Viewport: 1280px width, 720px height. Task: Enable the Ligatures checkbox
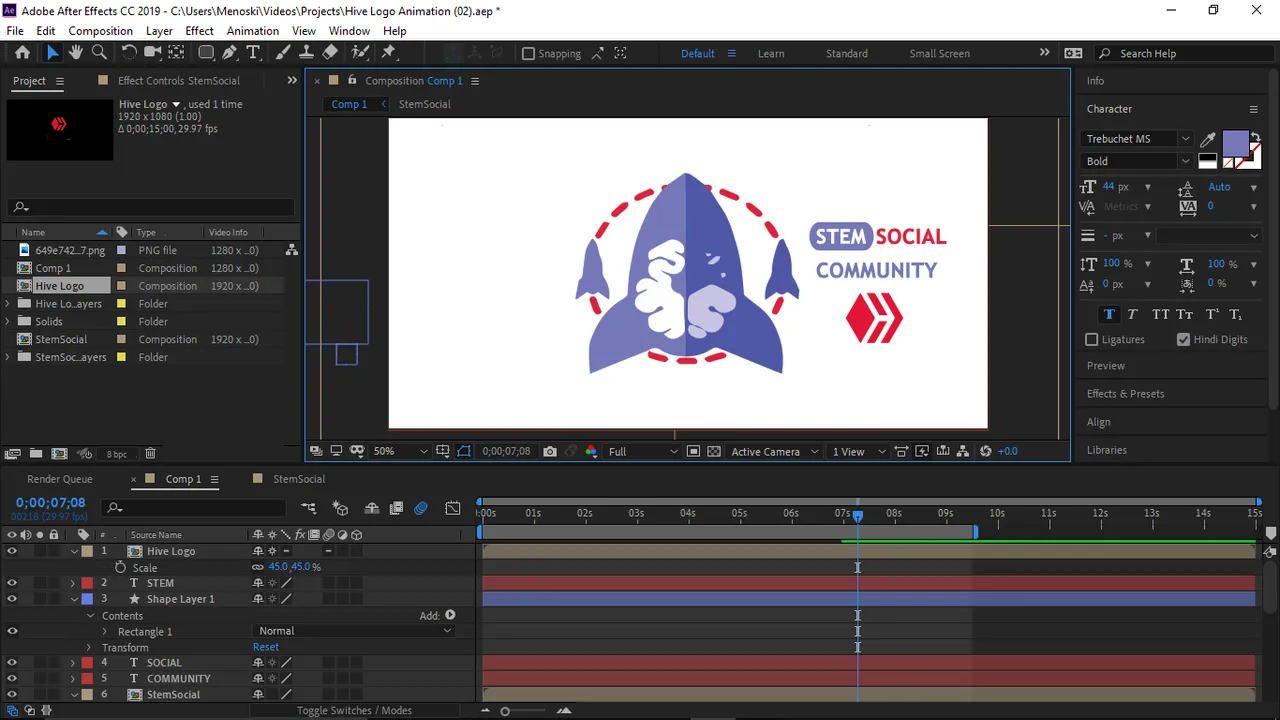(1091, 340)
